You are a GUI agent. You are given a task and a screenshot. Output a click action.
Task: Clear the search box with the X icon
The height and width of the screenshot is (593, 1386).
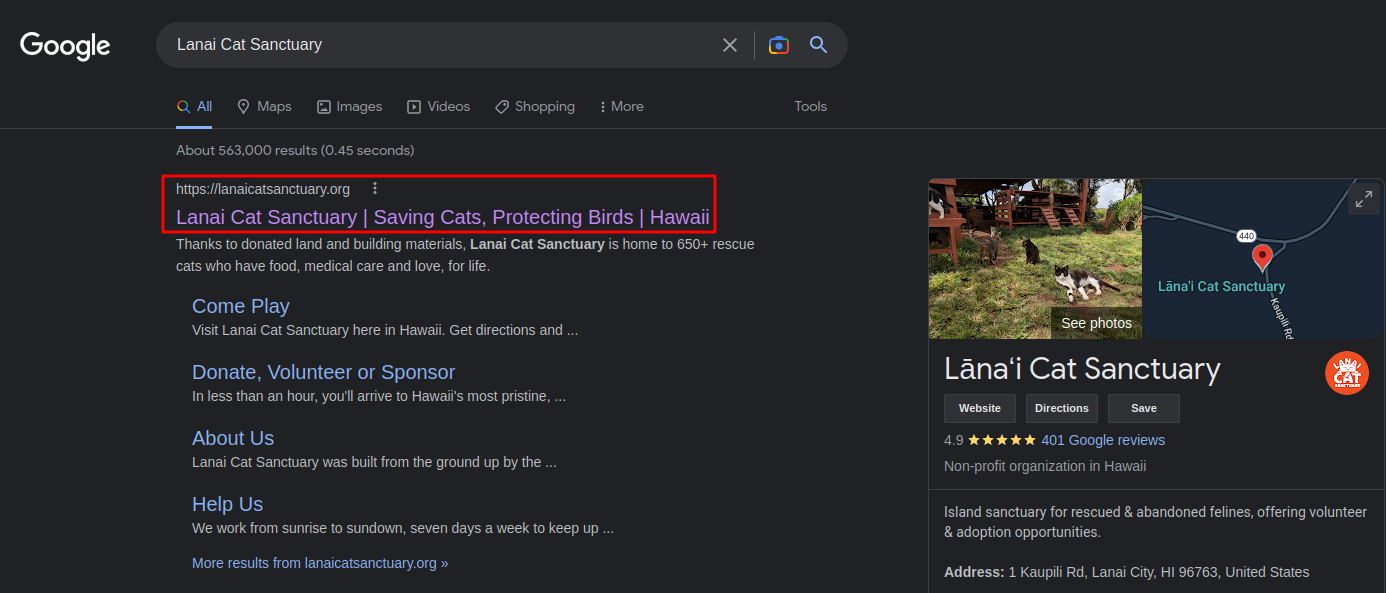pyautogui.click(x=730, y=45)
